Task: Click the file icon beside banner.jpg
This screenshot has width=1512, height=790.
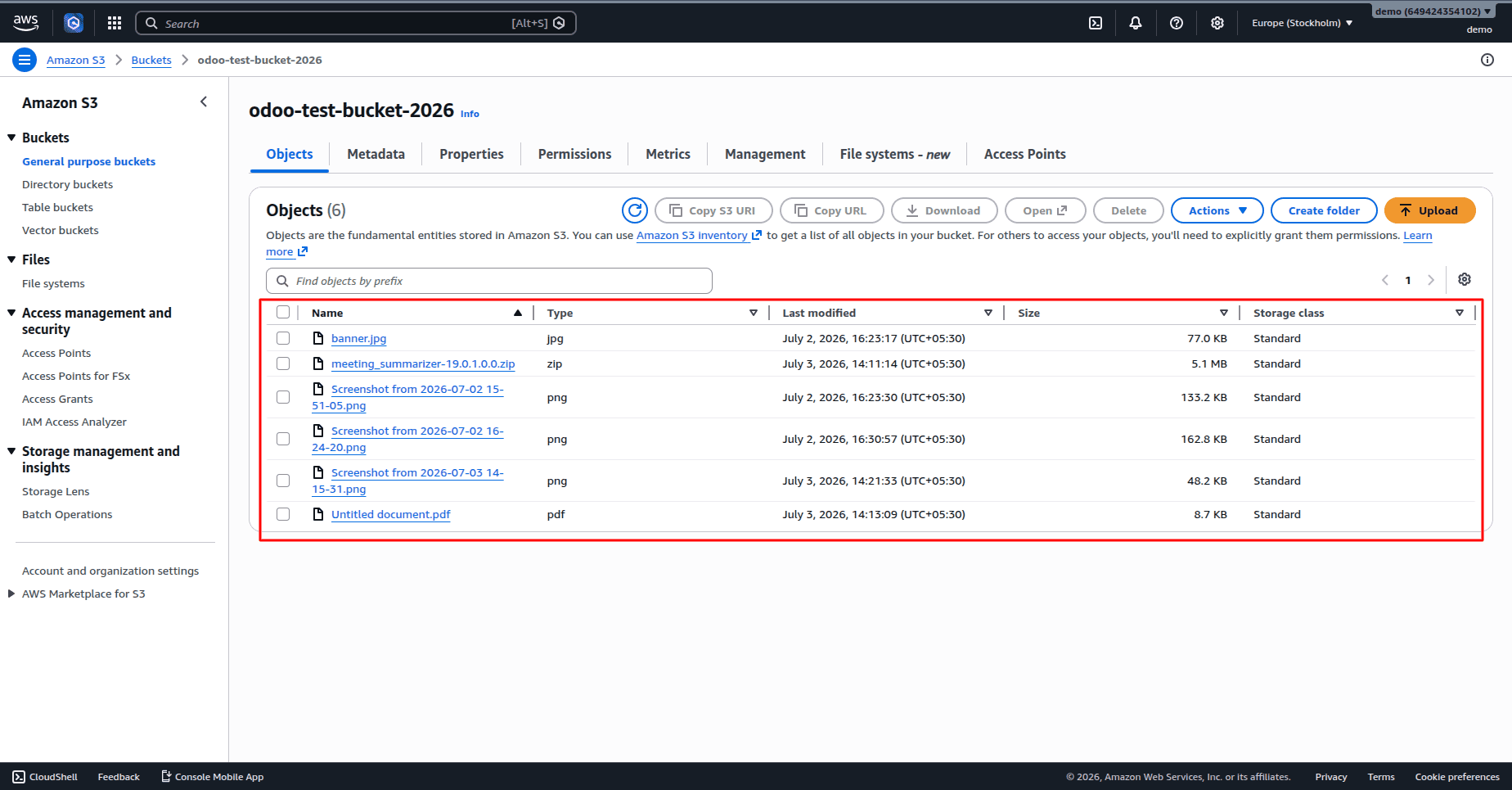Action: tap(318, 338)
